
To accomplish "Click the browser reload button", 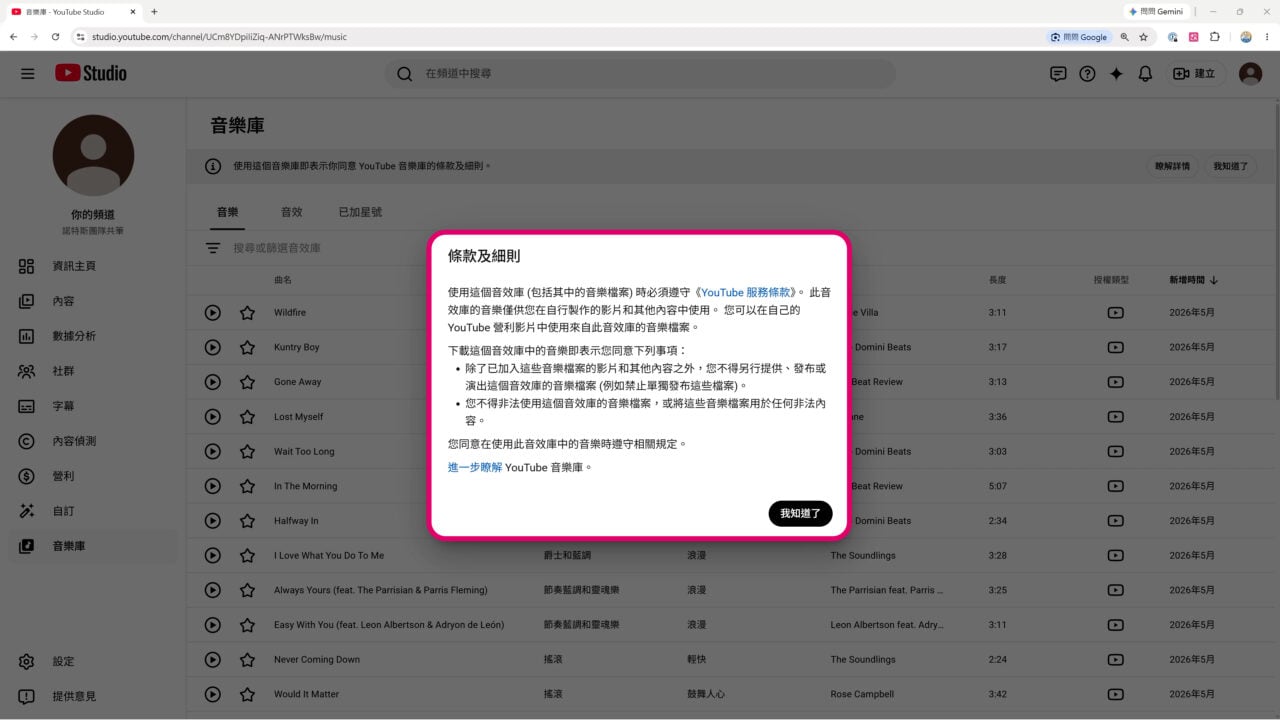I will 56,37.
